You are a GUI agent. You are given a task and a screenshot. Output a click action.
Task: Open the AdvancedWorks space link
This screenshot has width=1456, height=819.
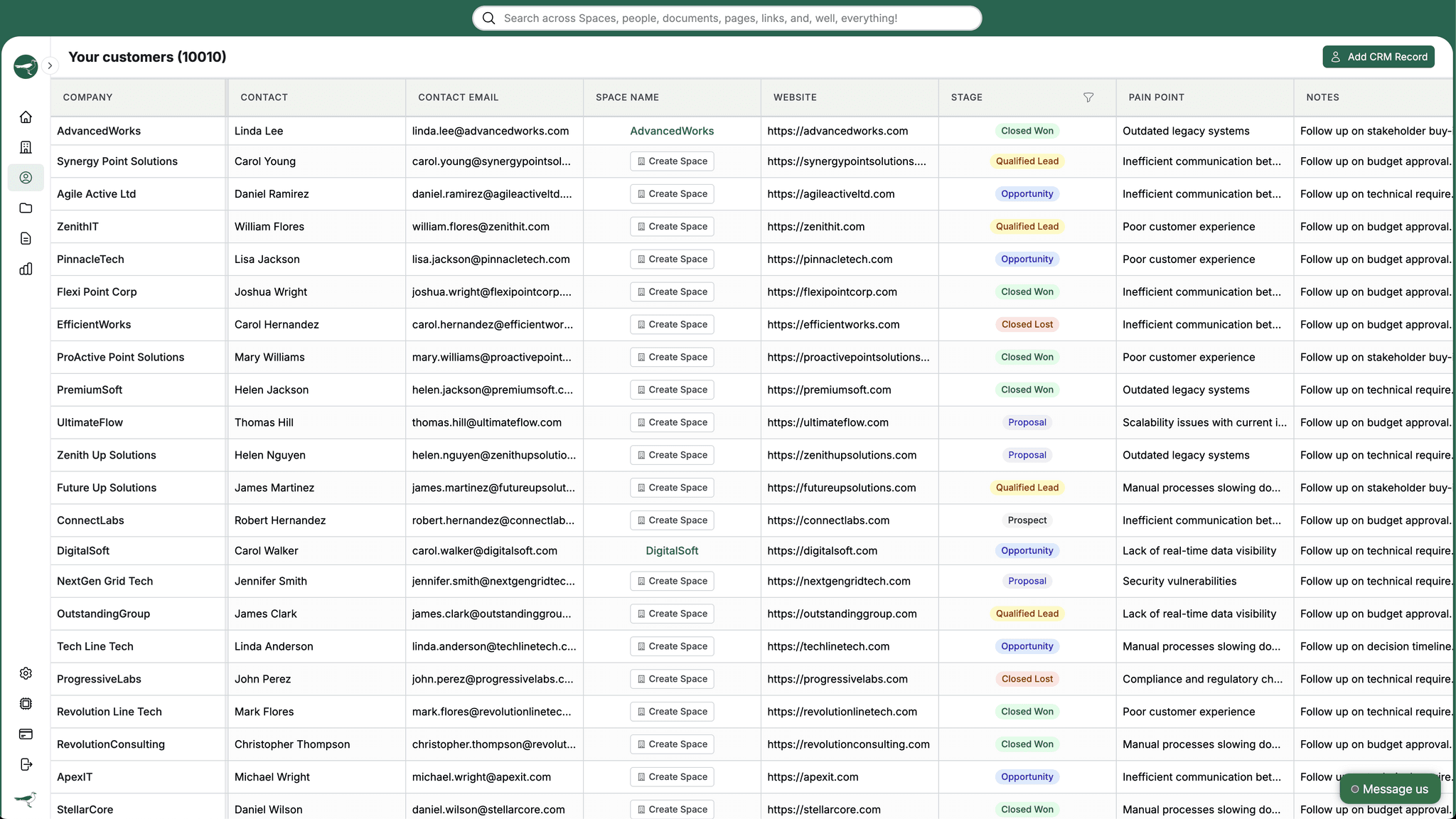pyautogui.click(x=672, y=131)
